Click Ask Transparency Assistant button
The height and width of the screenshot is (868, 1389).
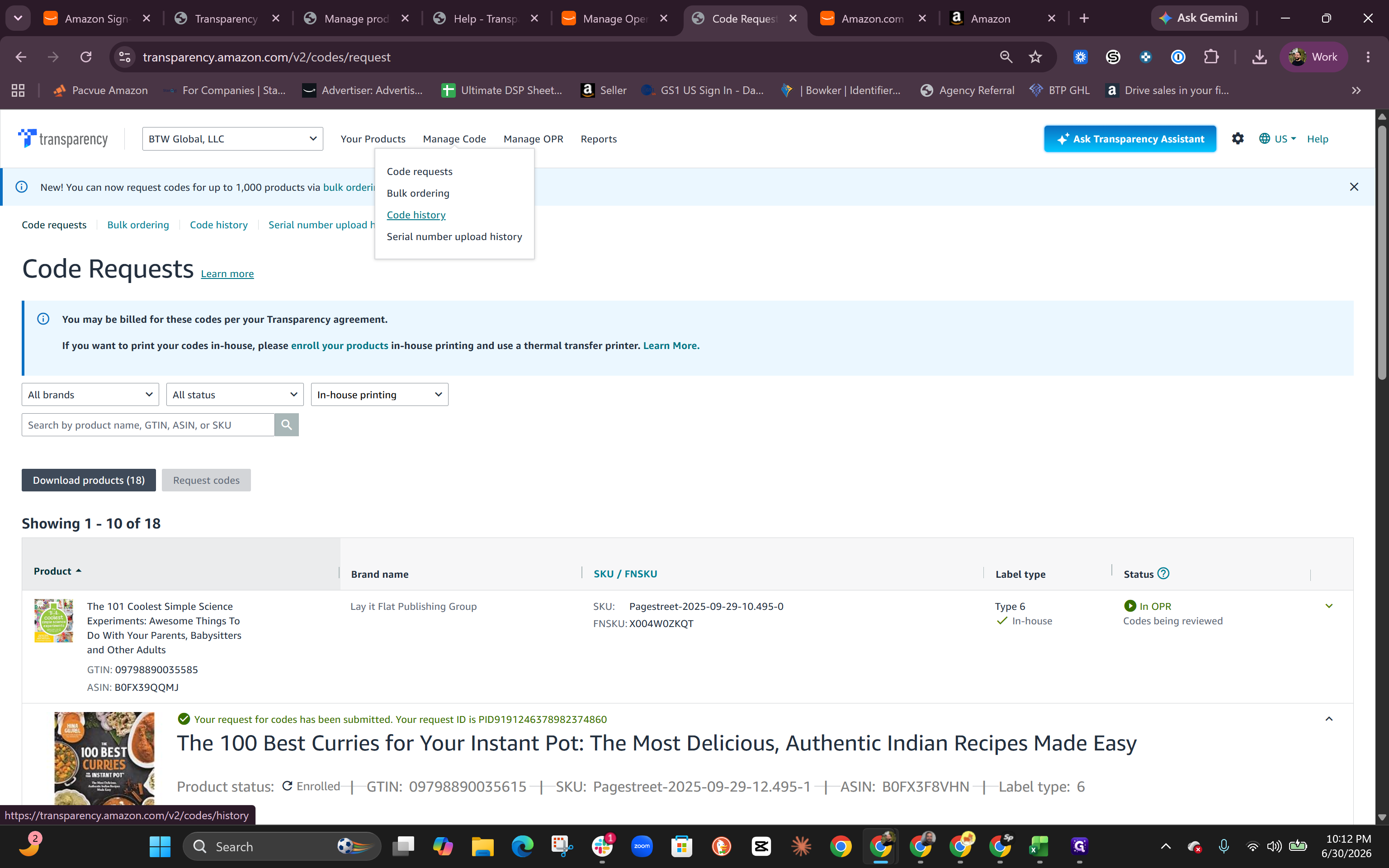(x=1129, y=138)
